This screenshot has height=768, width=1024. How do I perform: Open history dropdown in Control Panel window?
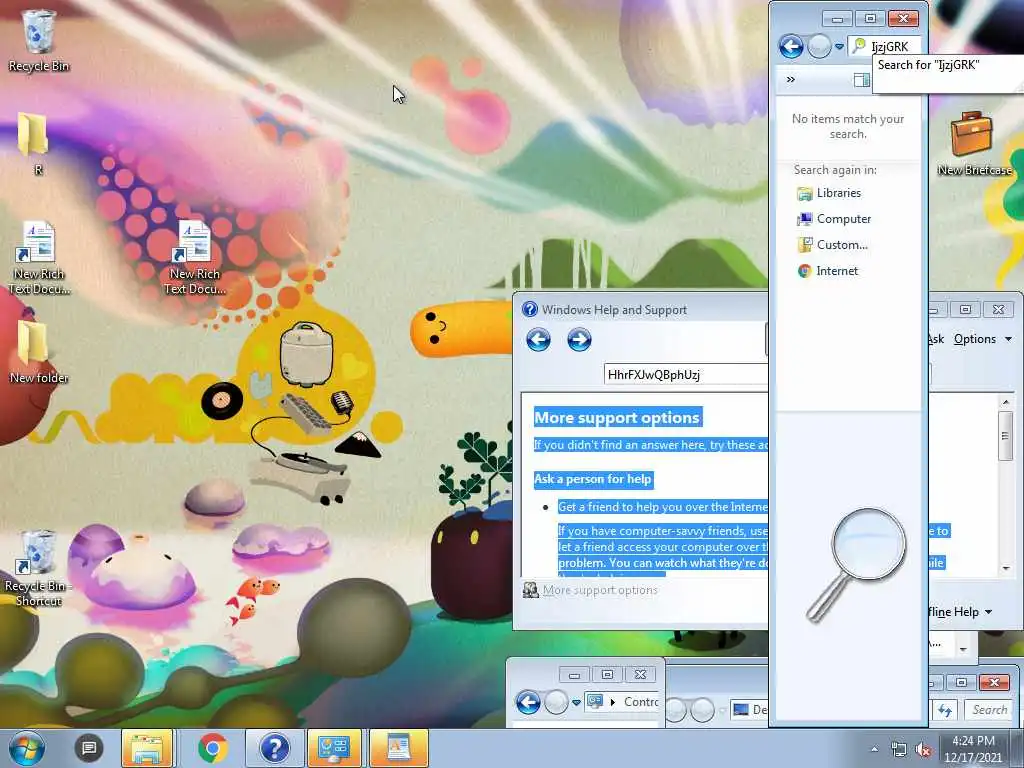pos(576,703)
